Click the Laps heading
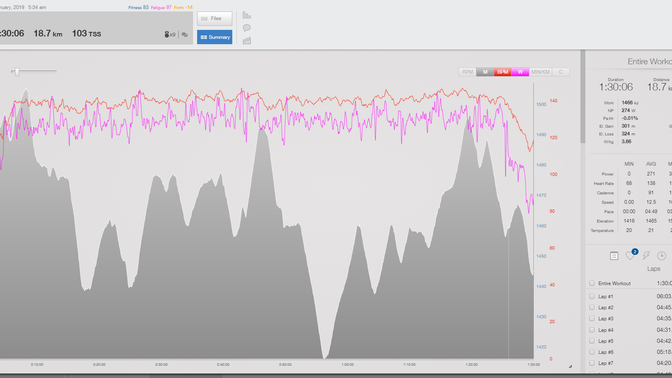 pyautogui.click(x=653, y=269)
